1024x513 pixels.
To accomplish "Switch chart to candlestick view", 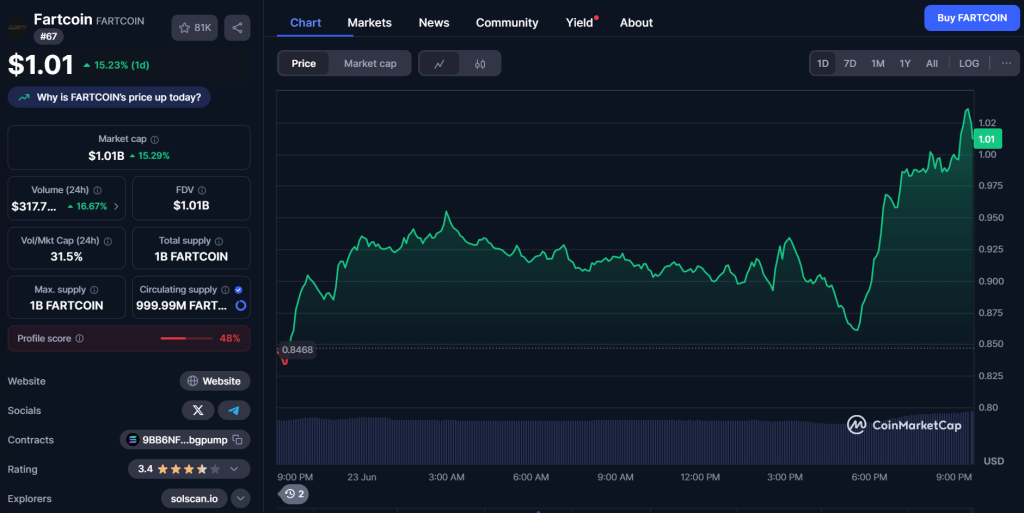I will click(x=480, y=64).
